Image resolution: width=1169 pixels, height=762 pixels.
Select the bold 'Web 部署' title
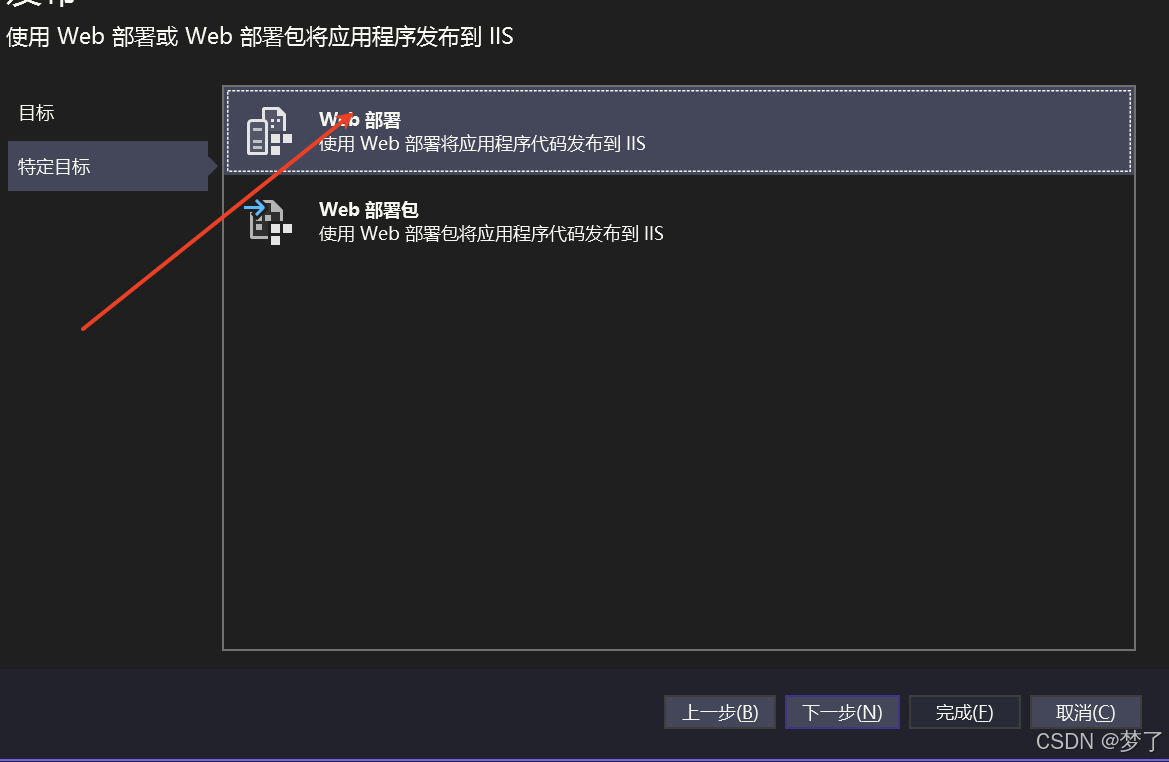[360, 120]
